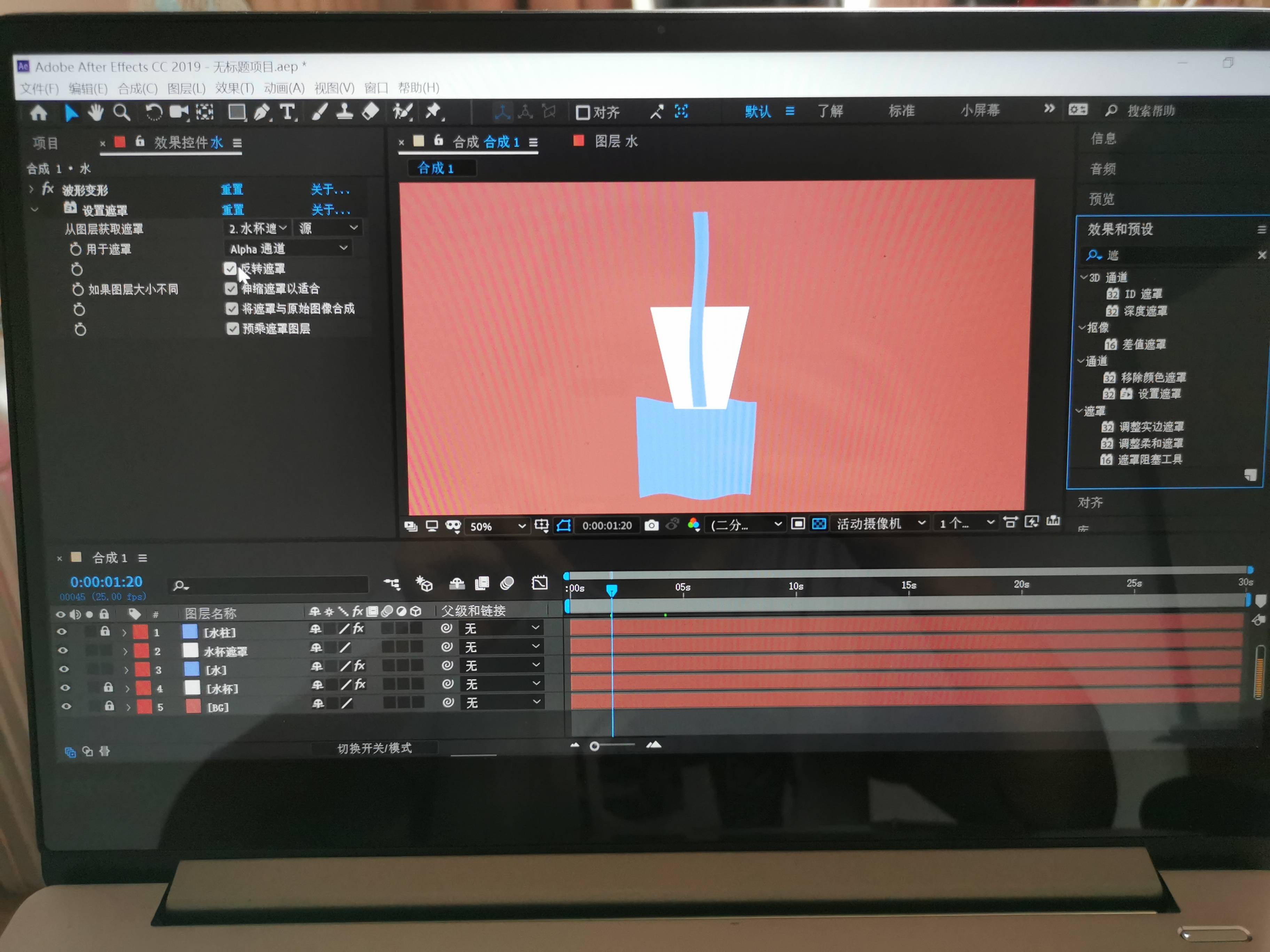Toggle the 伸缩遮罩以适合 checkbox
1270x952 pixels.
click(231, 289)
